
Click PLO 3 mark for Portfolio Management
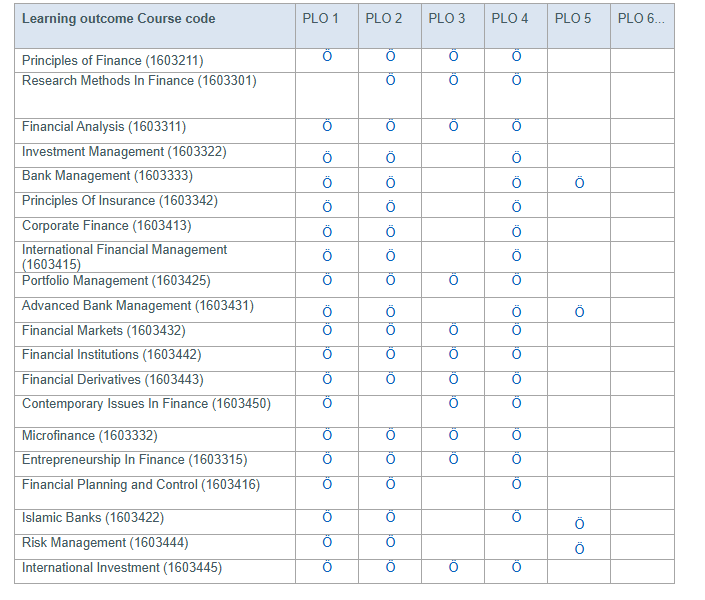tap(454, 280)
